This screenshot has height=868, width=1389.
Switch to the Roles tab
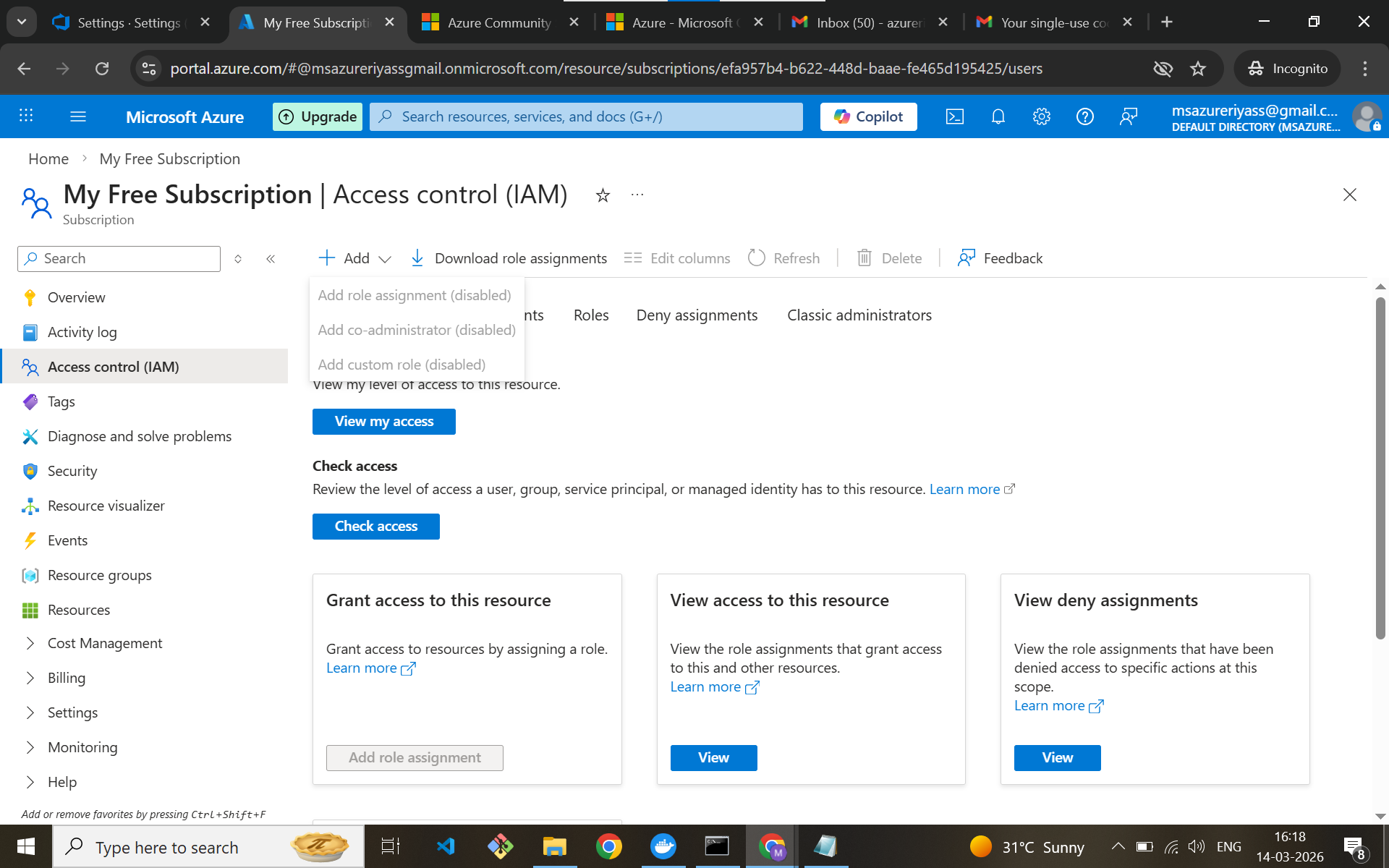click(591, 315)
